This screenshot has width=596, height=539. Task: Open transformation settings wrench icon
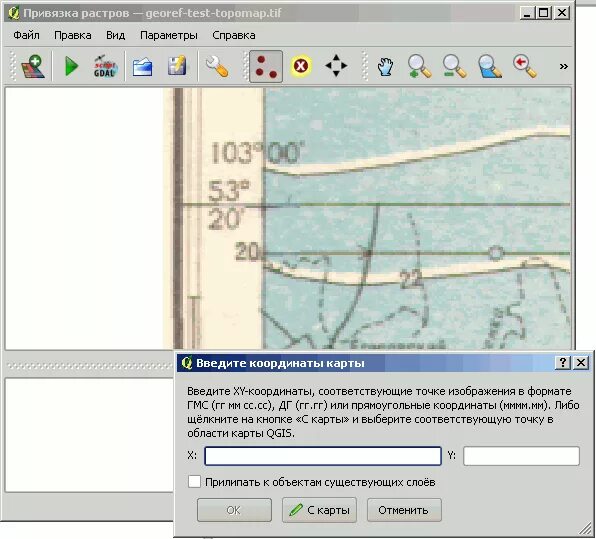[217, 67]
